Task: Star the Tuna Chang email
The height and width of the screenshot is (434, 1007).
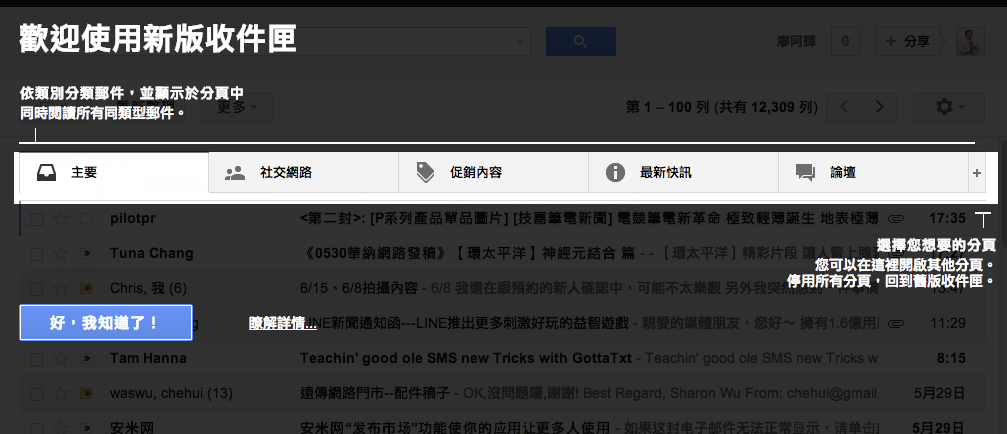Action: (x=60, y=254)
